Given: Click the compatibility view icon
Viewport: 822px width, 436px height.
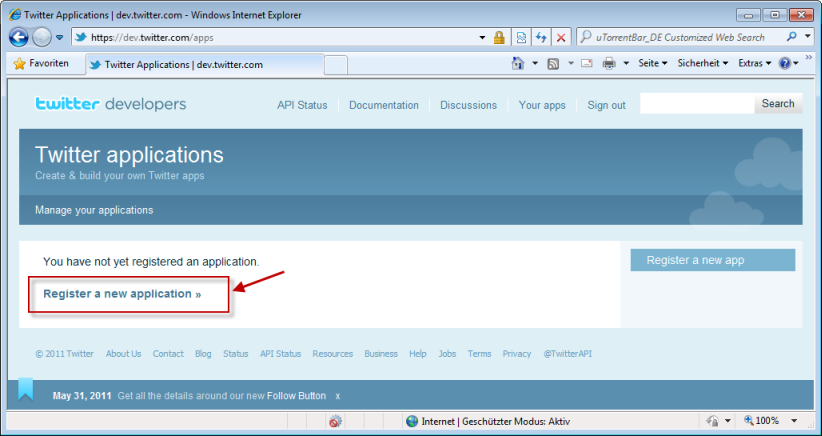Looking at the screenshot, I should [521, 37].
